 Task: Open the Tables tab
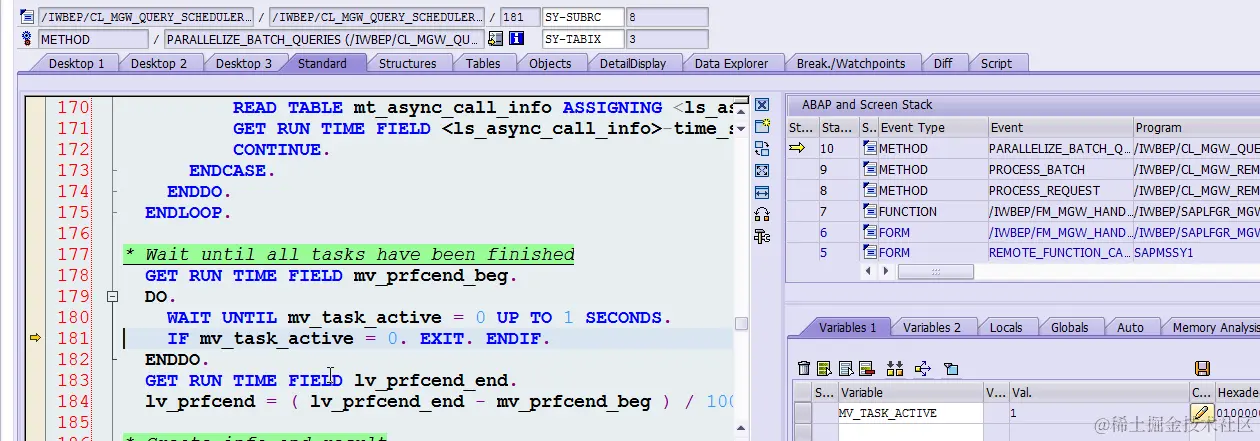(483, 63)
